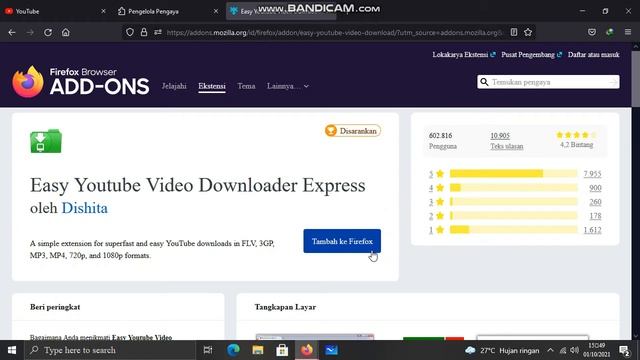
Task: Show hidden system tray icons
Action: (550, 350)
